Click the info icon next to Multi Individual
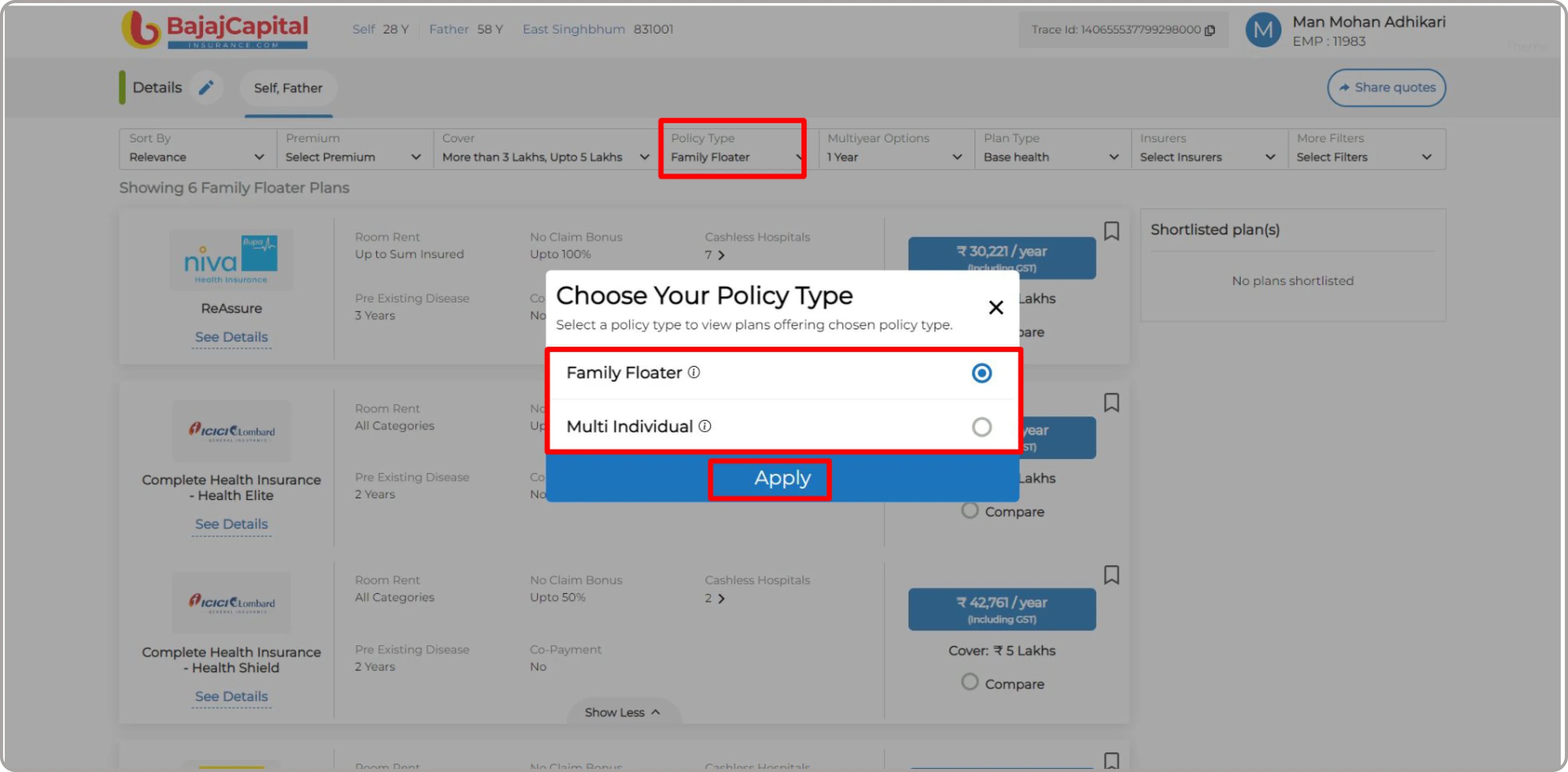Viewport: 1568px width, 772px height. (x=705, y=426)
